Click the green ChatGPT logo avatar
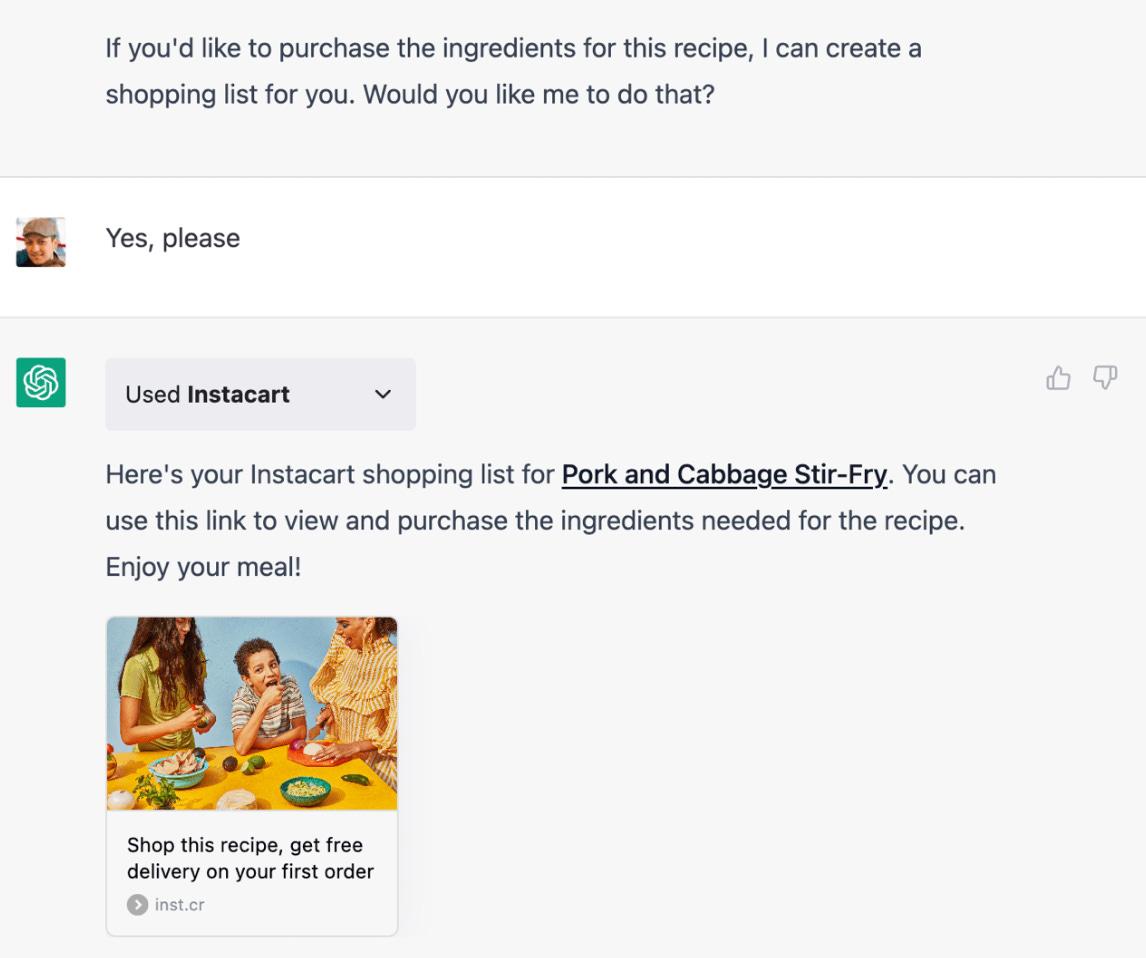This screenshot has height=958, width=1146. [x=41, y=382]
